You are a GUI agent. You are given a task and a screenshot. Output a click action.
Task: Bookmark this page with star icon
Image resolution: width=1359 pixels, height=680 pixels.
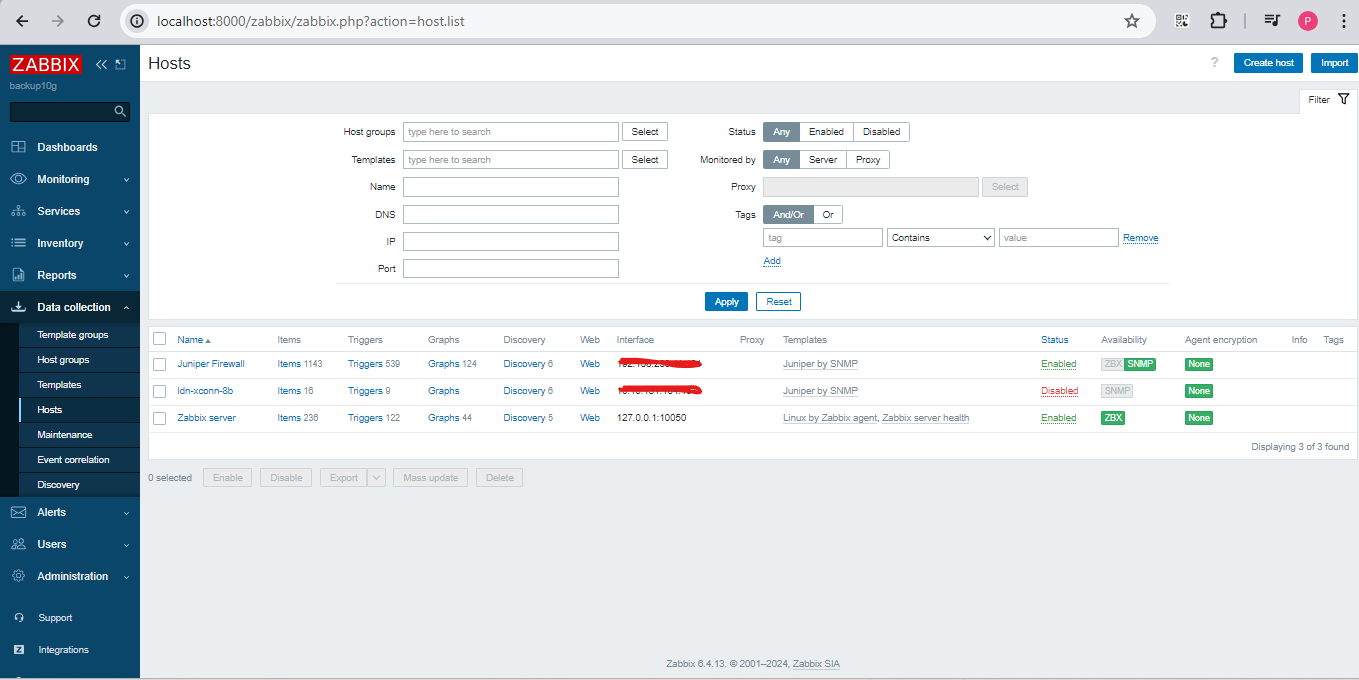[x=1132, y=21]
